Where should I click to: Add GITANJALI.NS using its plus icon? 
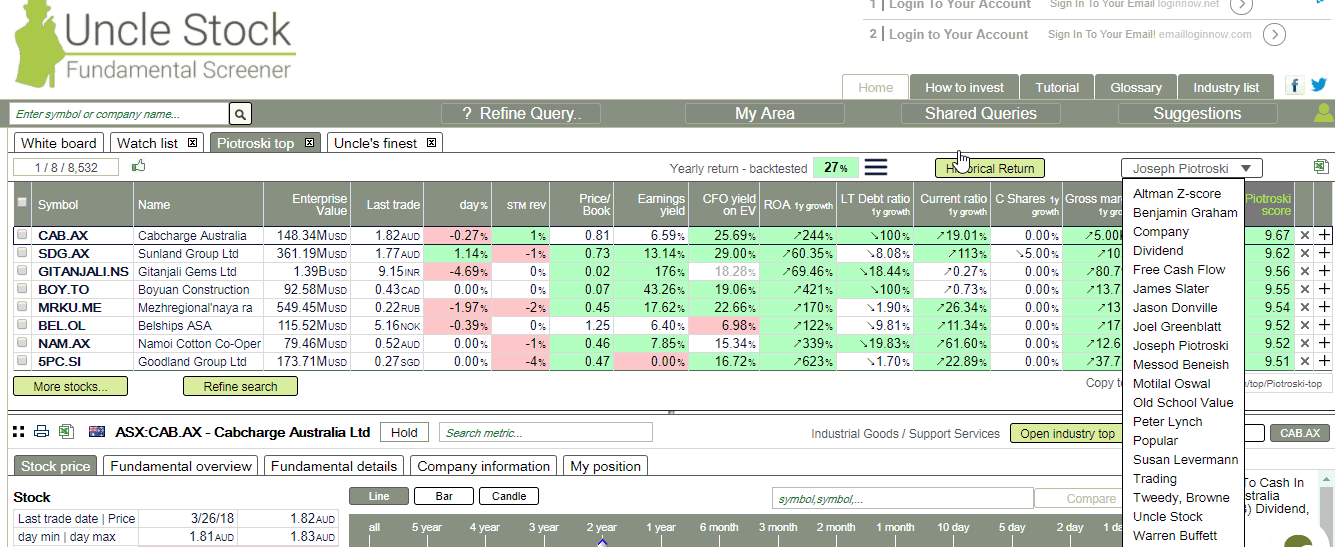tap(1324, 271)
